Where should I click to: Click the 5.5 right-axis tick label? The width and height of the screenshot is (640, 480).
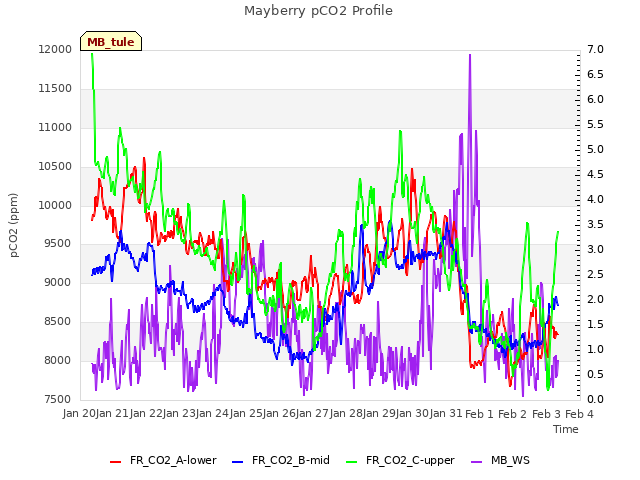[x=595, y=124]
